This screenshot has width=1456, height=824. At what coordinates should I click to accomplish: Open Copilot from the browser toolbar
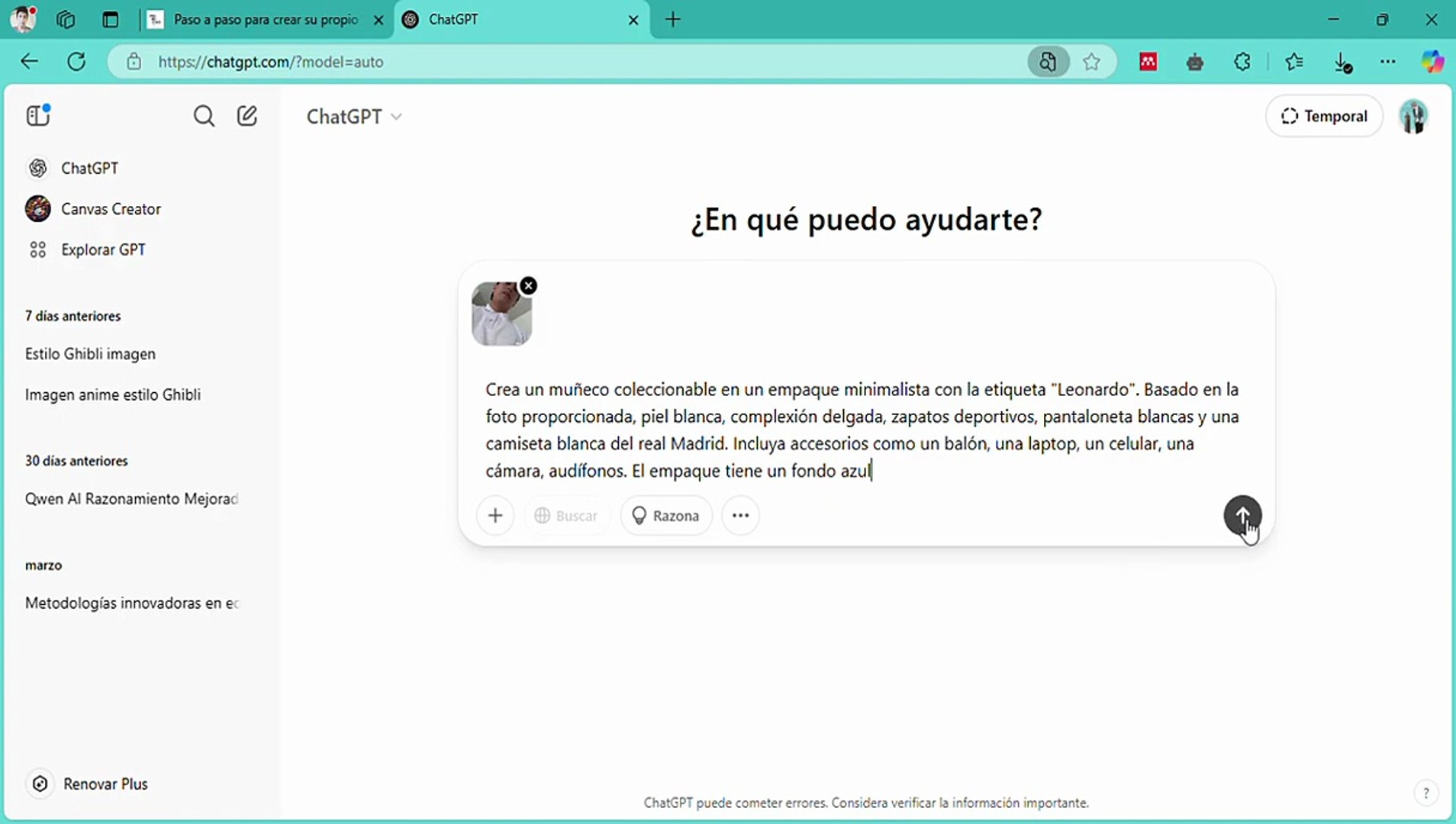pos(1435,62)
